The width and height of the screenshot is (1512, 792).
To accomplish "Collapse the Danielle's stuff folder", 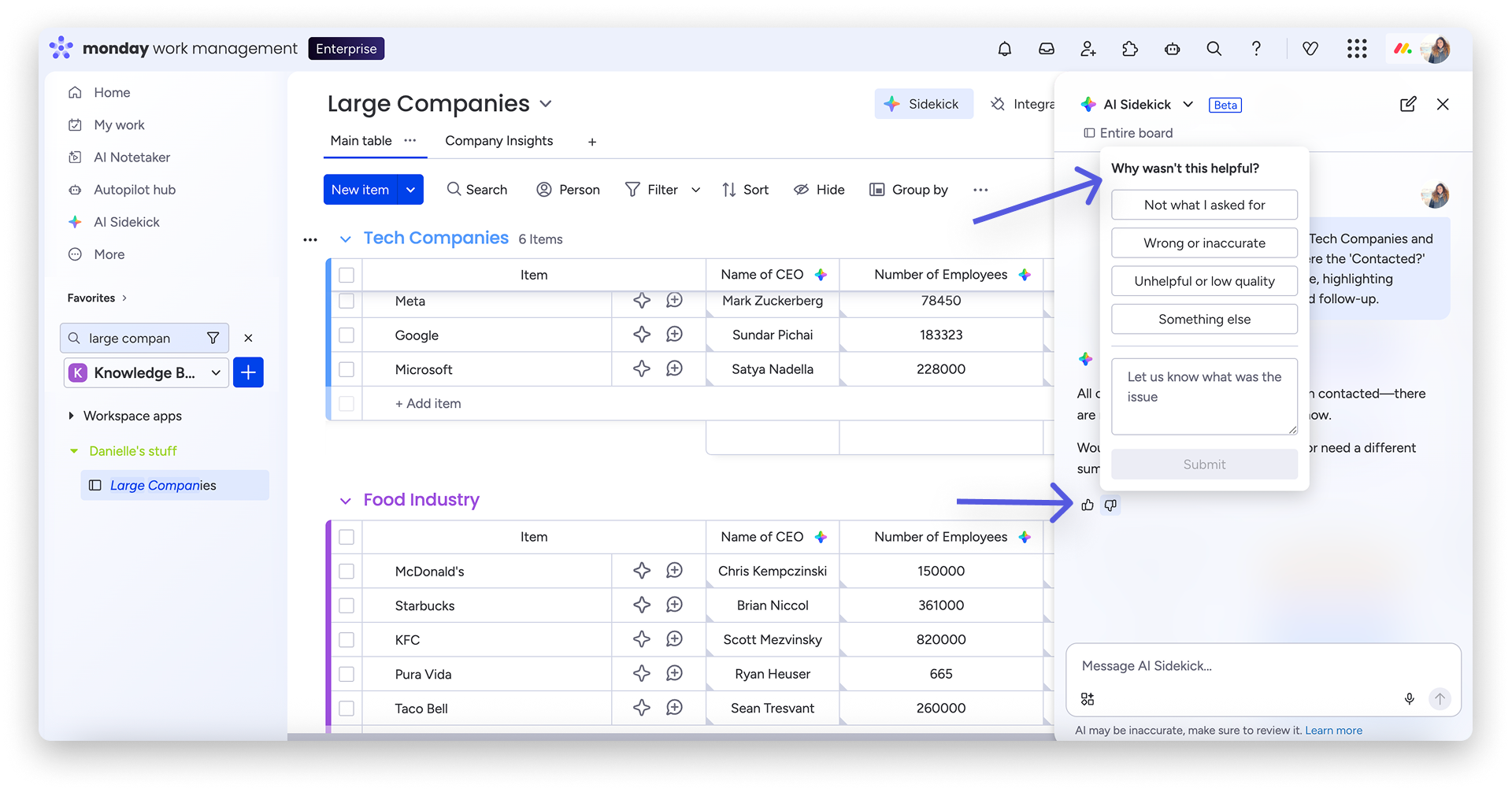I will (x=74, y=451).
